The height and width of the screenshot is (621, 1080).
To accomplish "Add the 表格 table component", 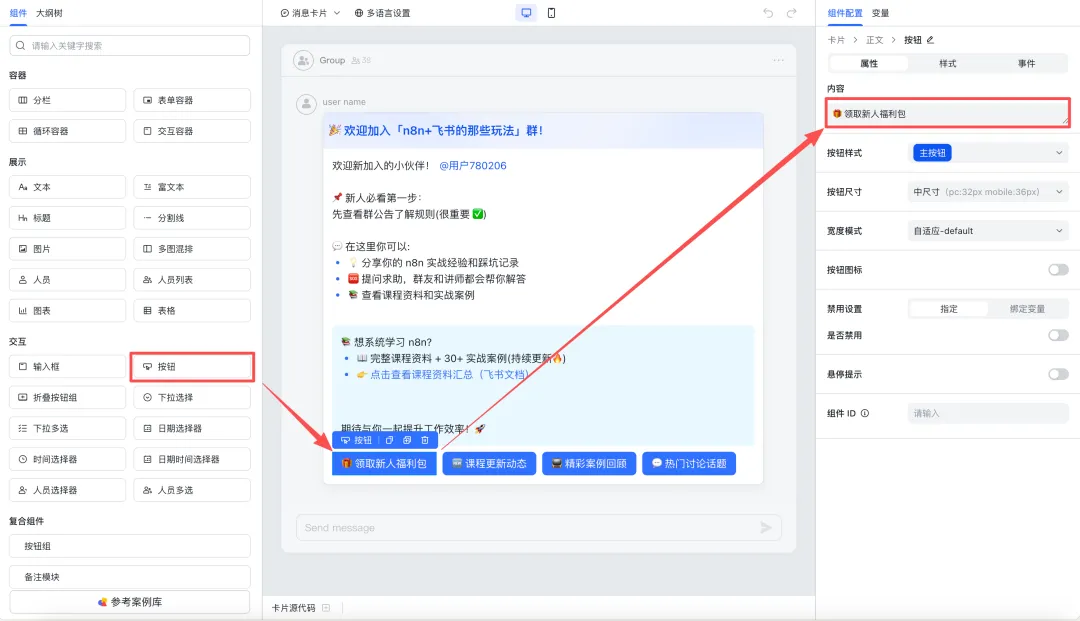I will coord(192,310).
